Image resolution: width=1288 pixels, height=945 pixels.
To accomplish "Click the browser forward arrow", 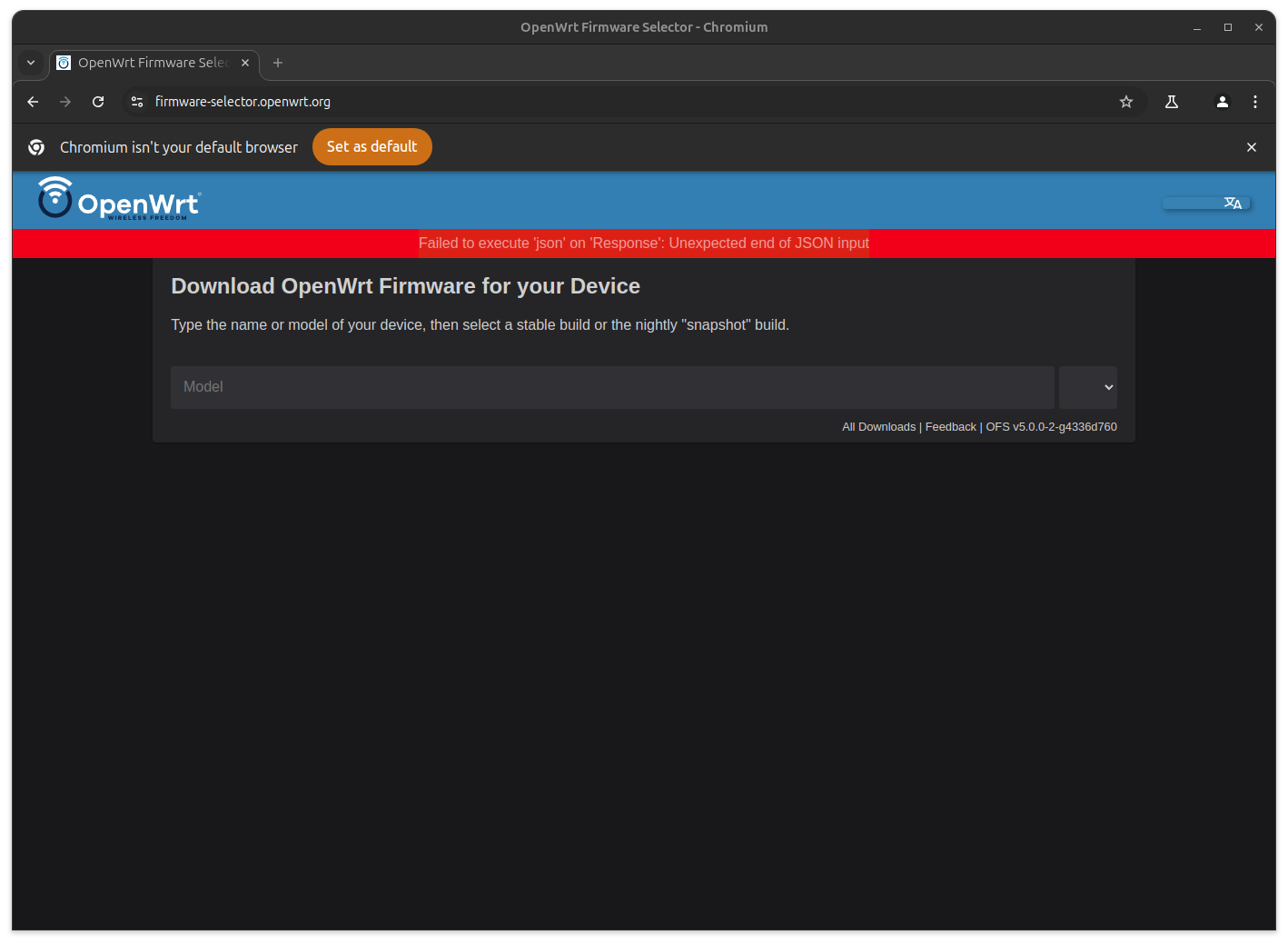I will pyautogui.click(x=65, y=102).
